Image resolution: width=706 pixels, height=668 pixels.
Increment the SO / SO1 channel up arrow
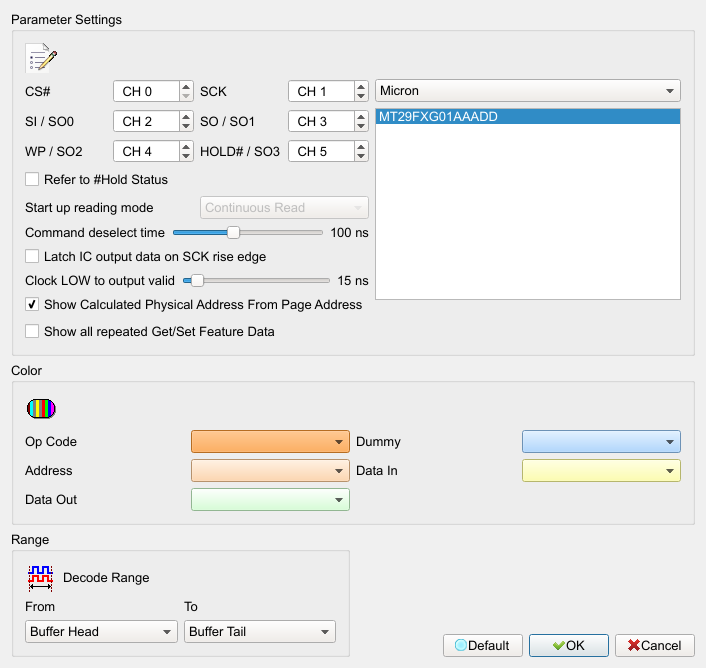(361, 117)
